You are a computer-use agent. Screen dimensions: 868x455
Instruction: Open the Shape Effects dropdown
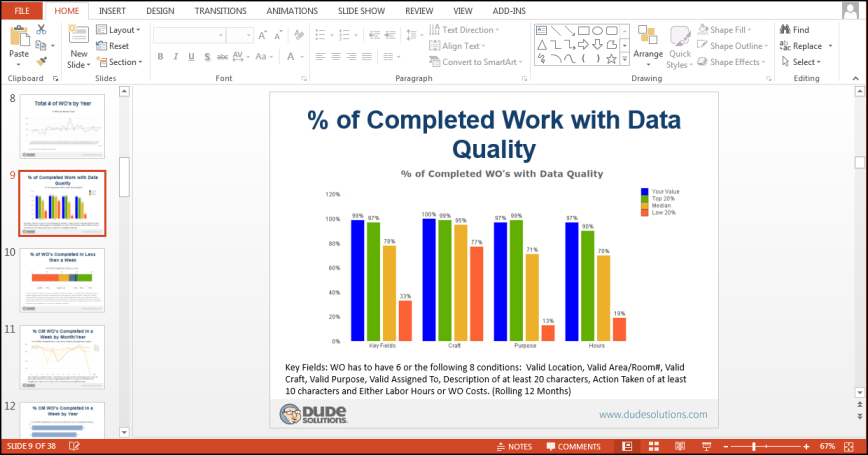[731, 62]
